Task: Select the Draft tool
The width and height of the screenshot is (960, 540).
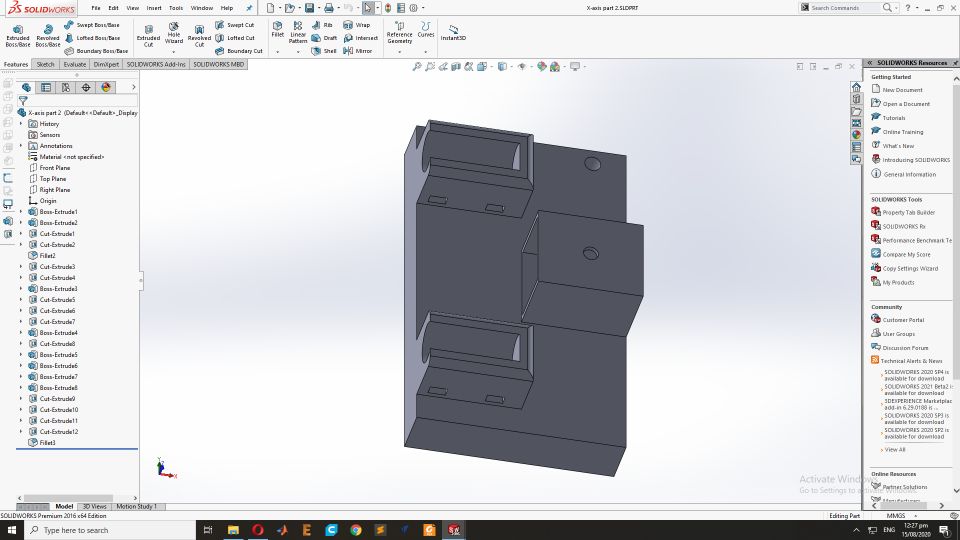Action: [324, 38]
